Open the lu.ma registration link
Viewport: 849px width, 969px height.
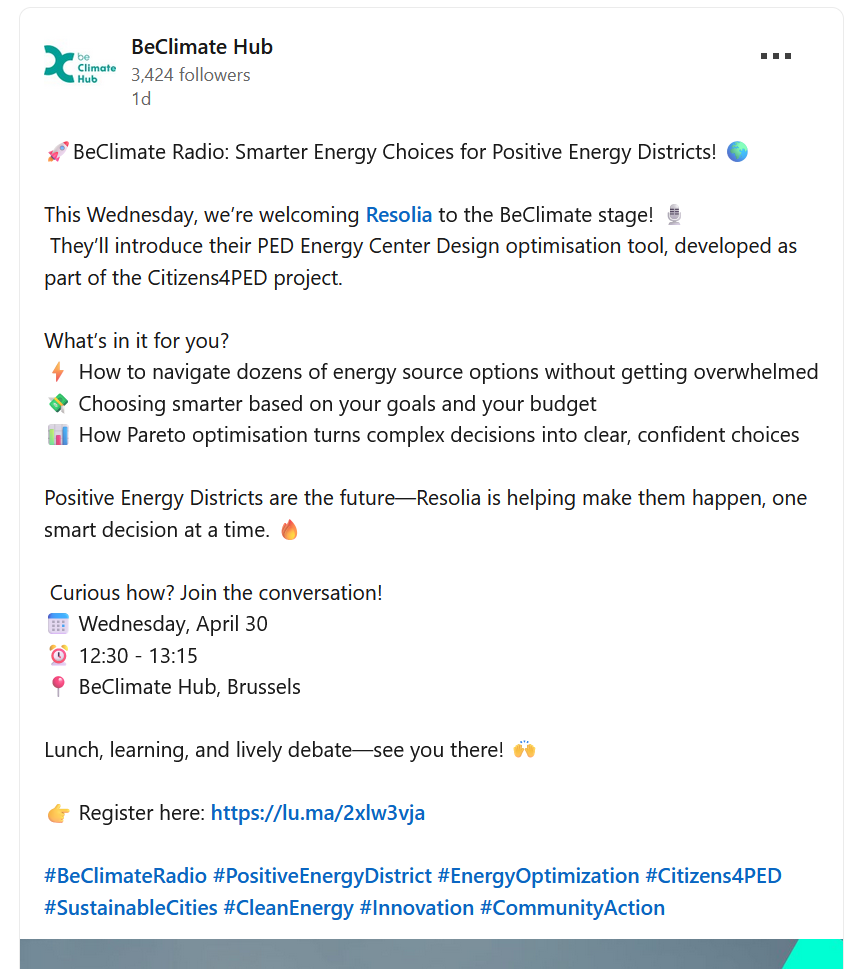click(318, 813)
